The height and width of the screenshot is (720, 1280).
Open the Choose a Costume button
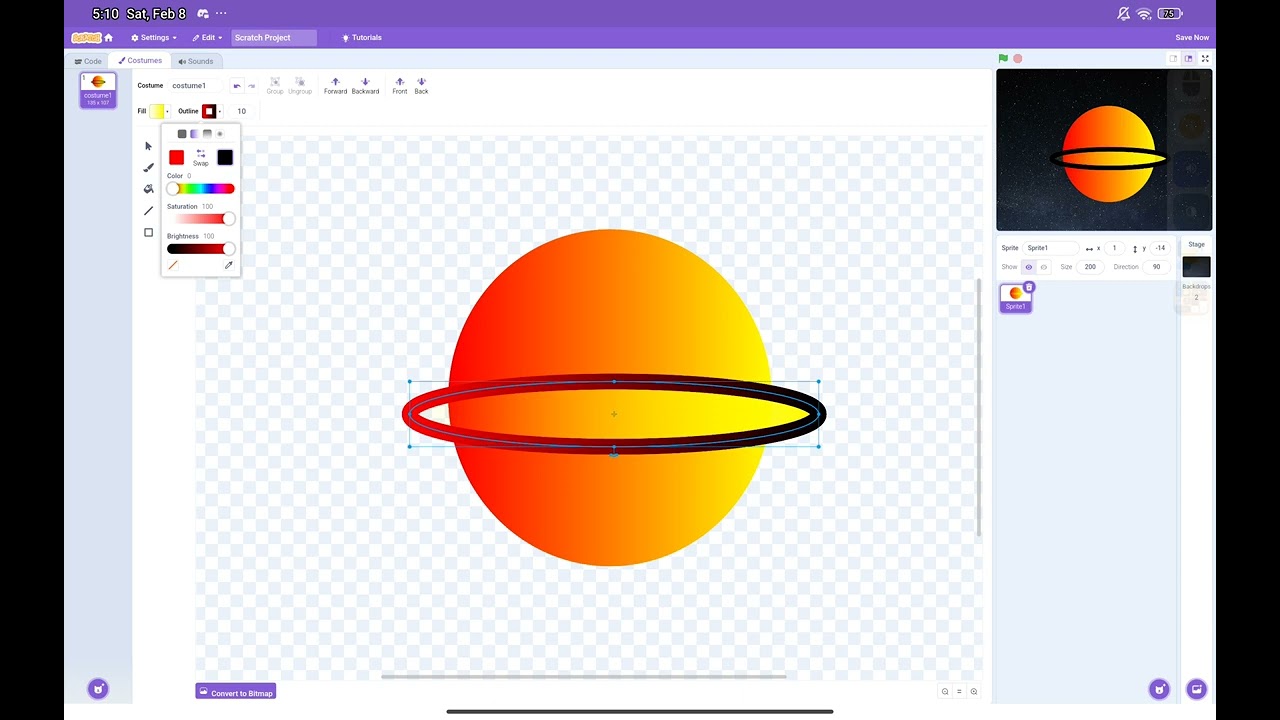point(98,689)
